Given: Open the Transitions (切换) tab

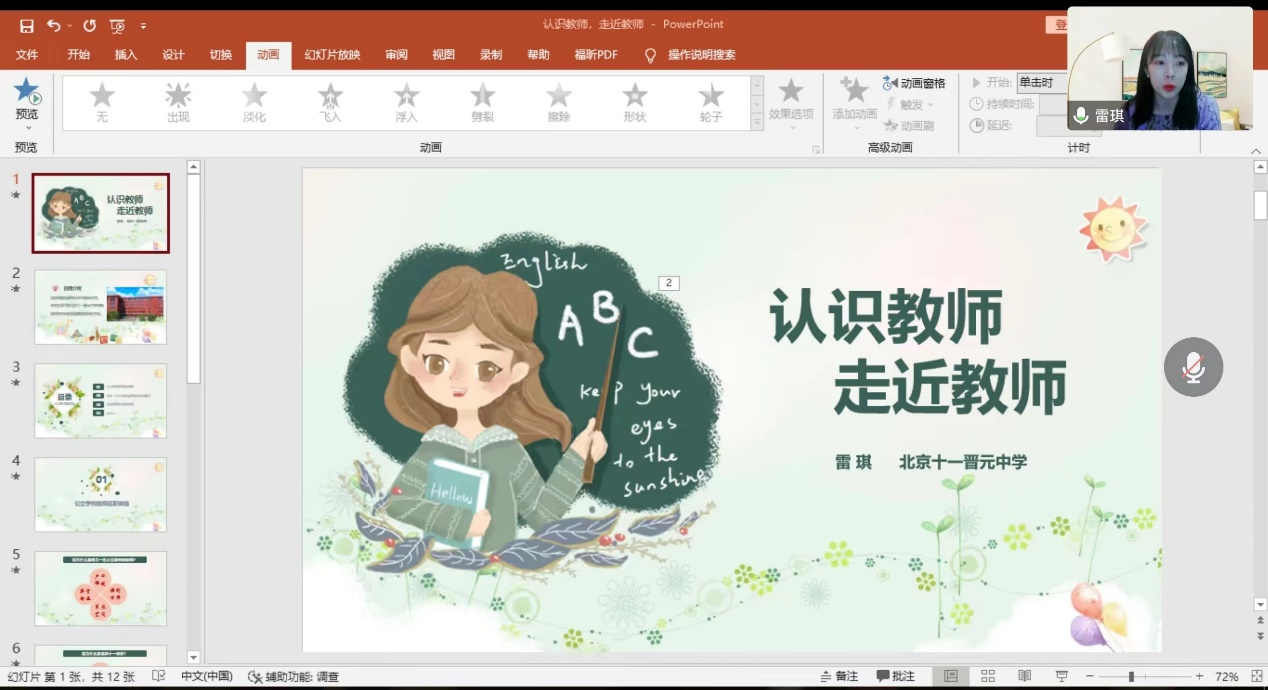Looking at the screenshot, I should [220, 55].
